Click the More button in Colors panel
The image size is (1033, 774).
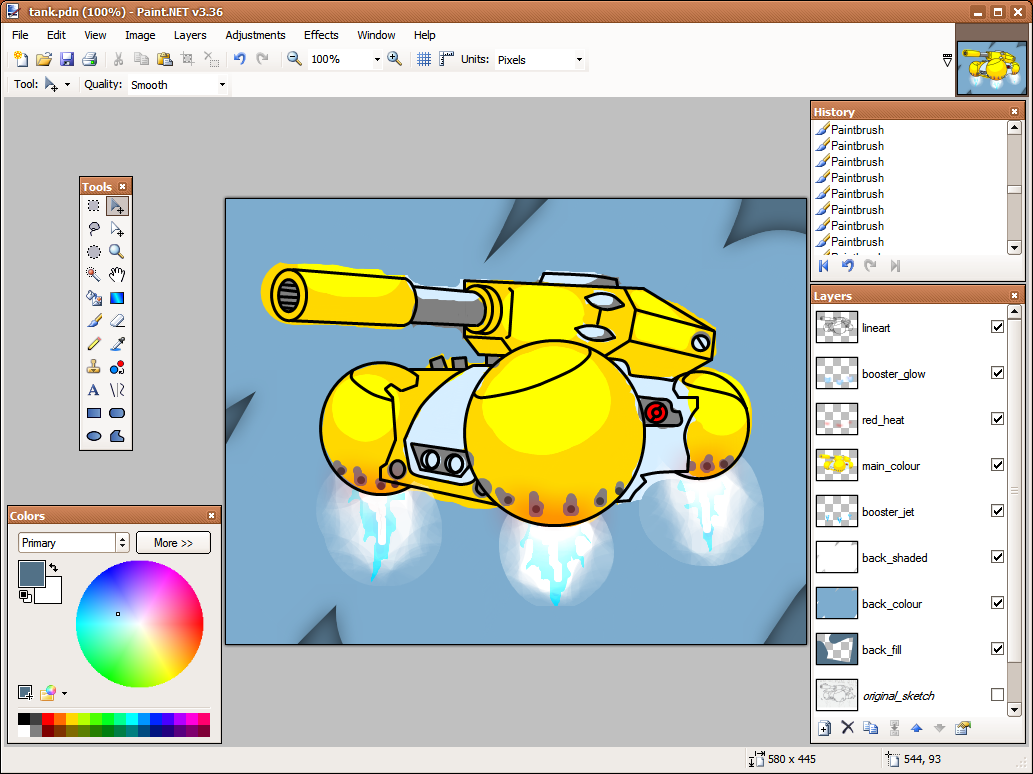[x=173, y=542]
